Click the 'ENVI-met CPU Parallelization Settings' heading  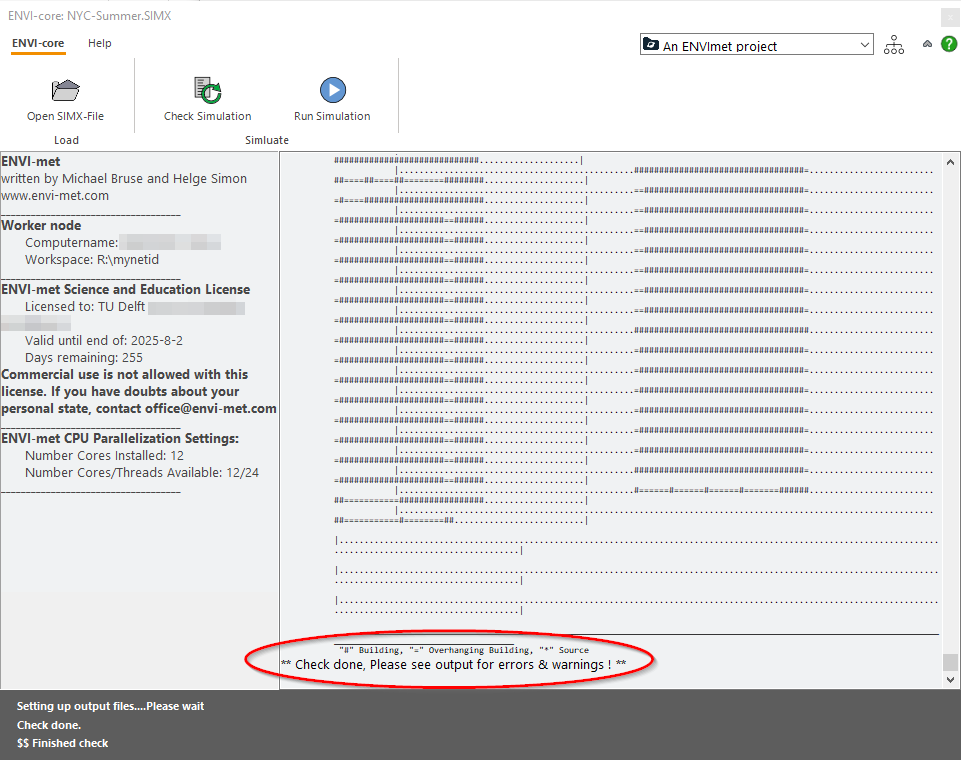click(120, 438)
